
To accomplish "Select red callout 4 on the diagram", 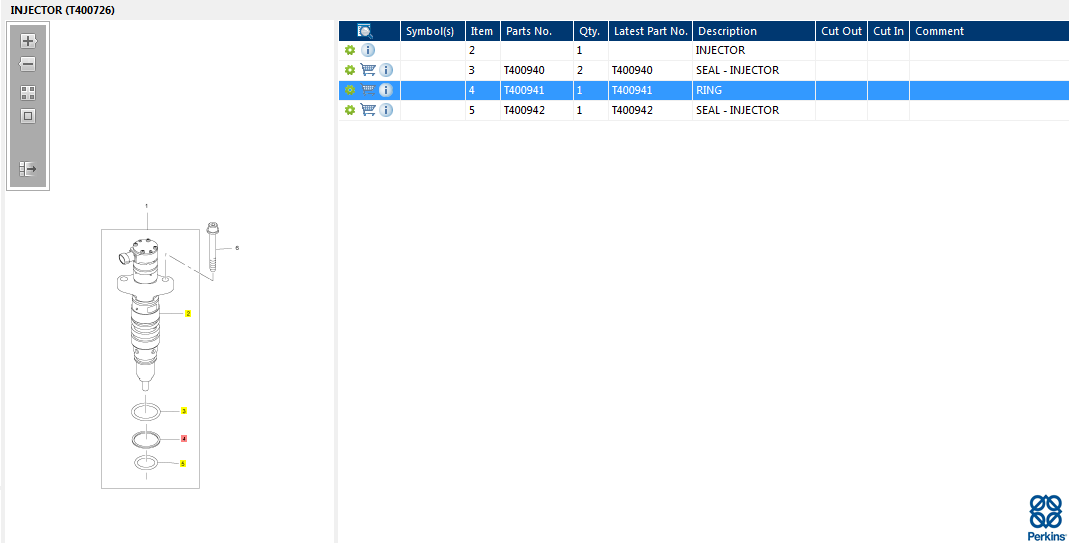I will click(183, 439).
